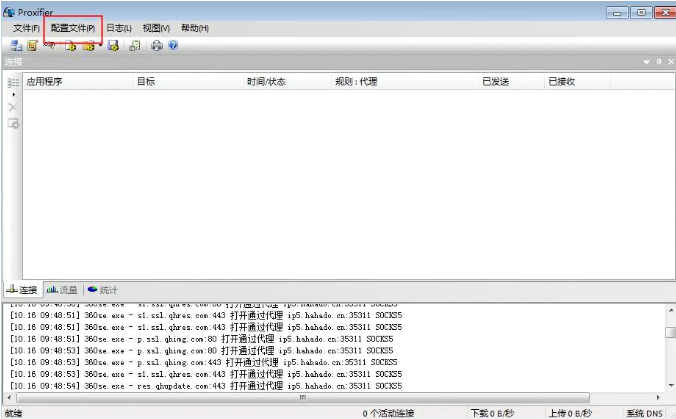This screenshot has height=419, width=676.
Task: Click the 上传 0 B/秒 status entry
Action: (570, 413)
